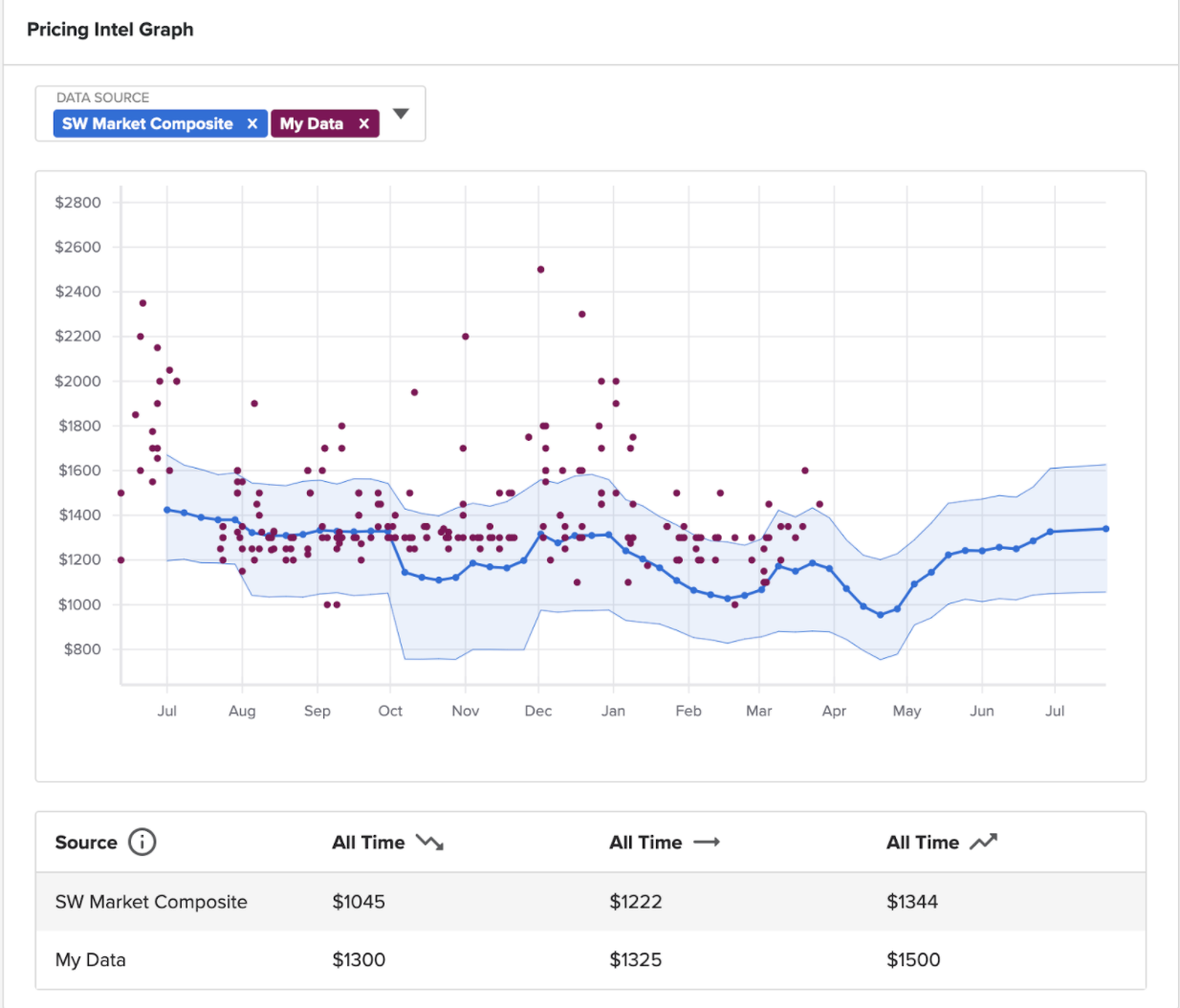Click the Data Source input field
Image resolution: width=1180 pixels, height=1008 pixels.
(x=230, y=114)
